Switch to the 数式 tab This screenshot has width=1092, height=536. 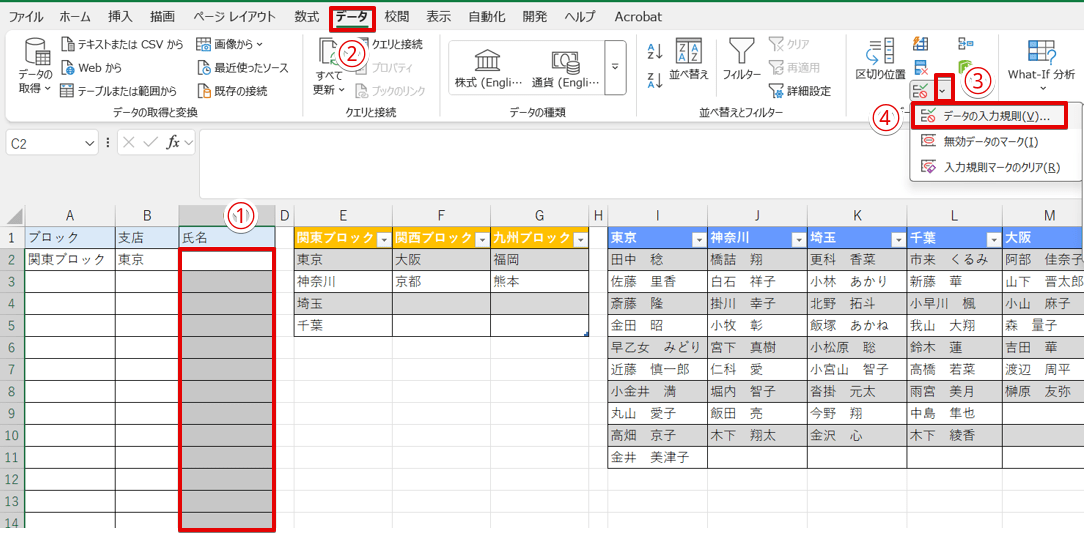(306, 17)
